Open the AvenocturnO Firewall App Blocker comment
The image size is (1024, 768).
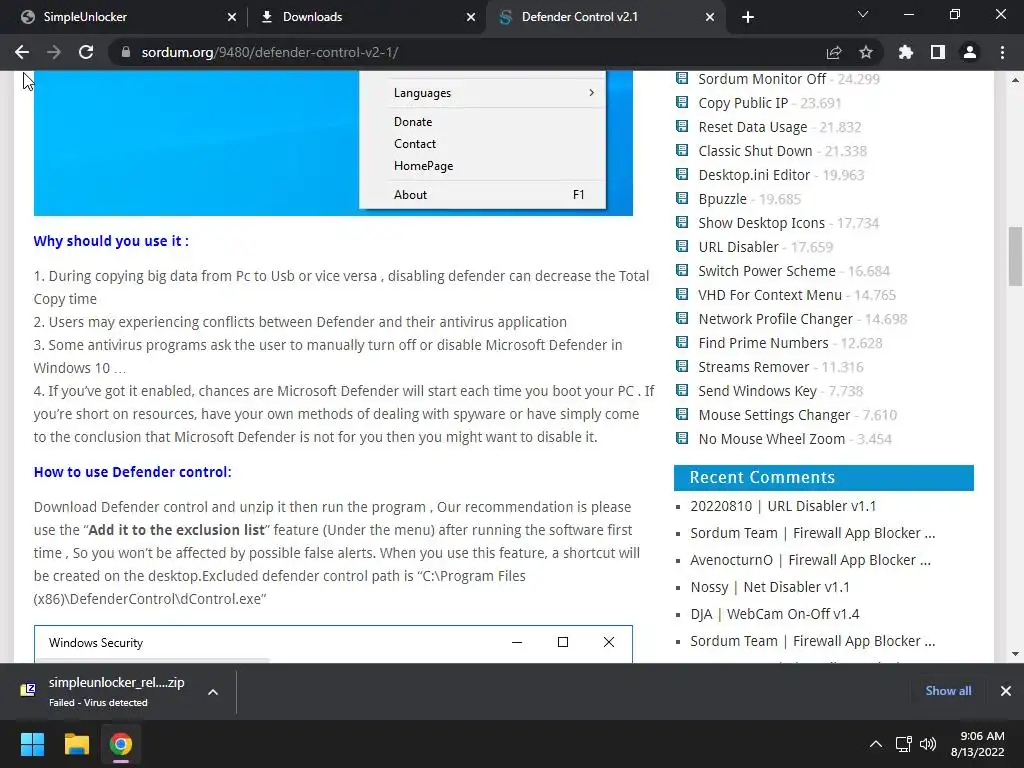pyautogui.click(x=810, y=560)
